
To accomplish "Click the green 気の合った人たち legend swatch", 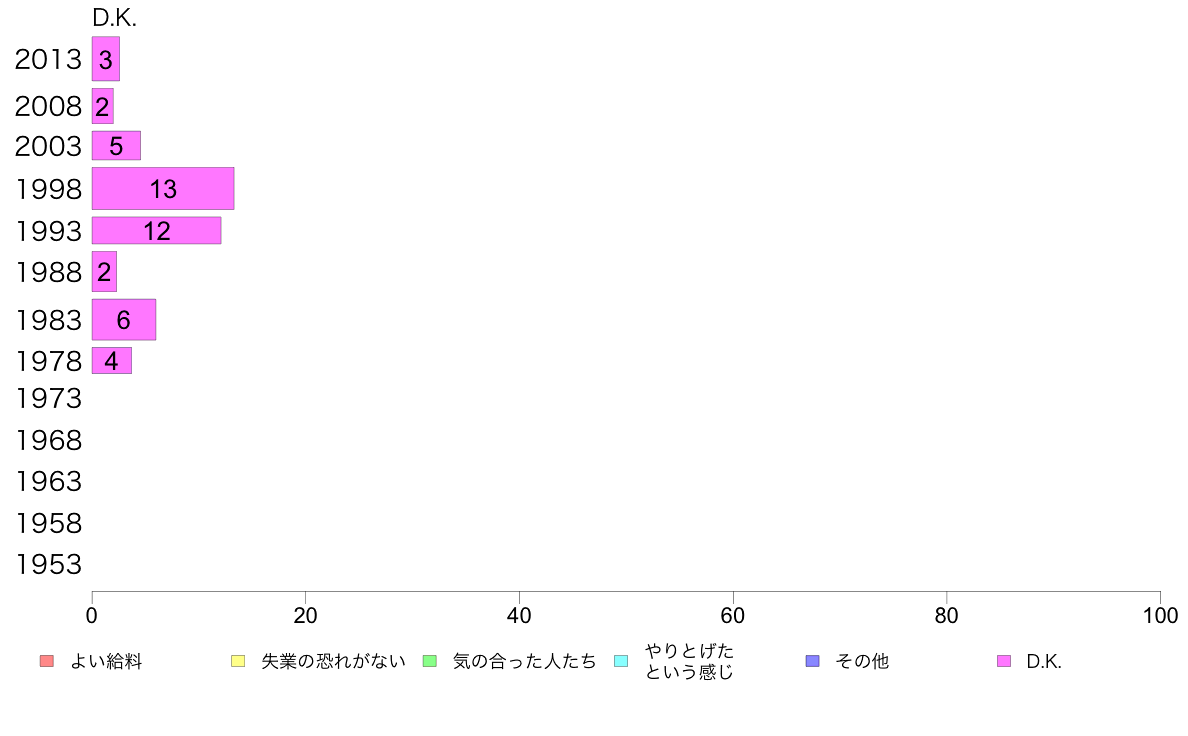I will pos(430,661).
